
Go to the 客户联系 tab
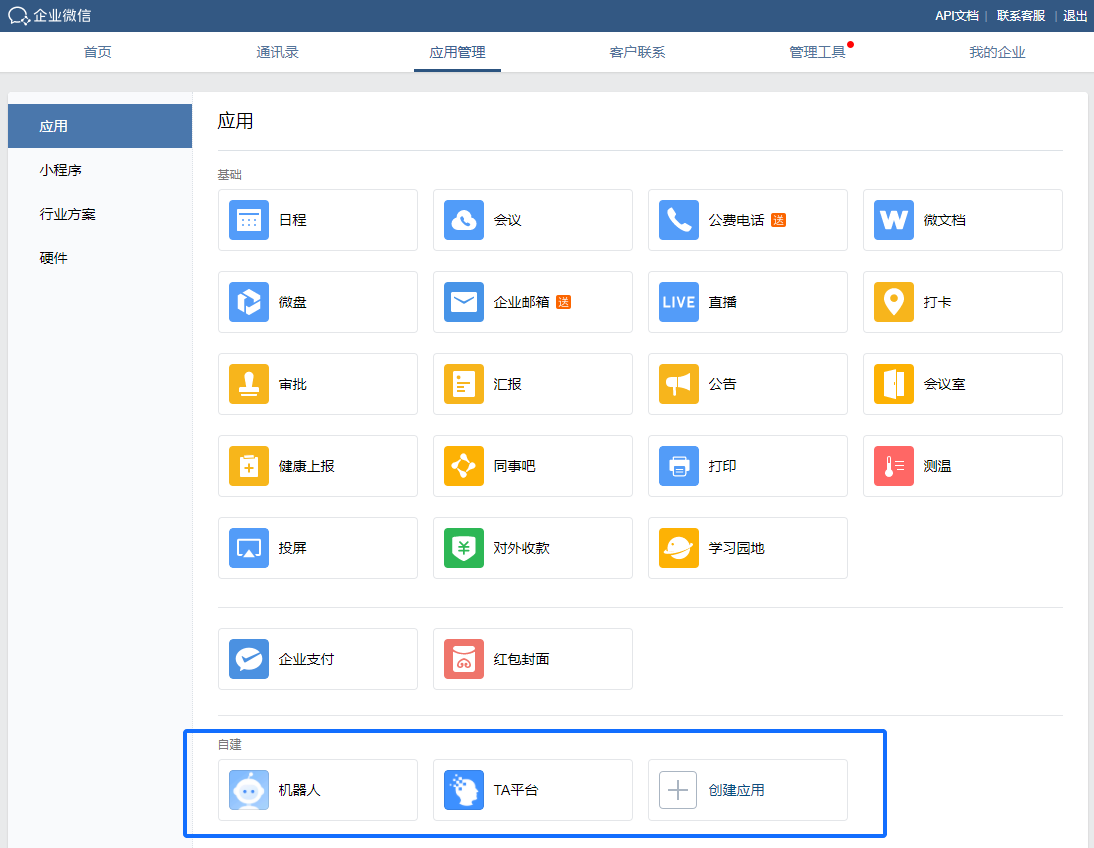637,52
